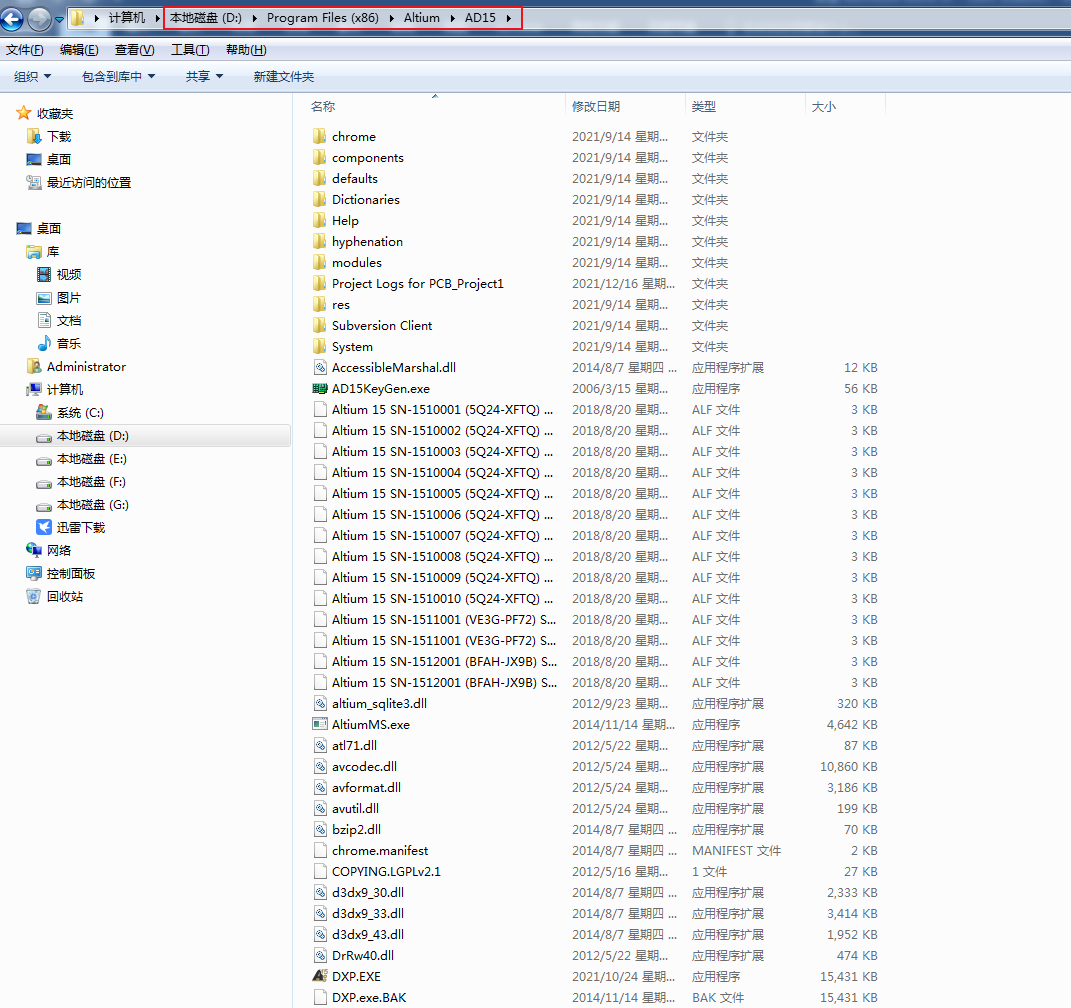Expand the arrow after 计算机 breadcrumb
The image size is (1071, 1008).
[157, 18]
